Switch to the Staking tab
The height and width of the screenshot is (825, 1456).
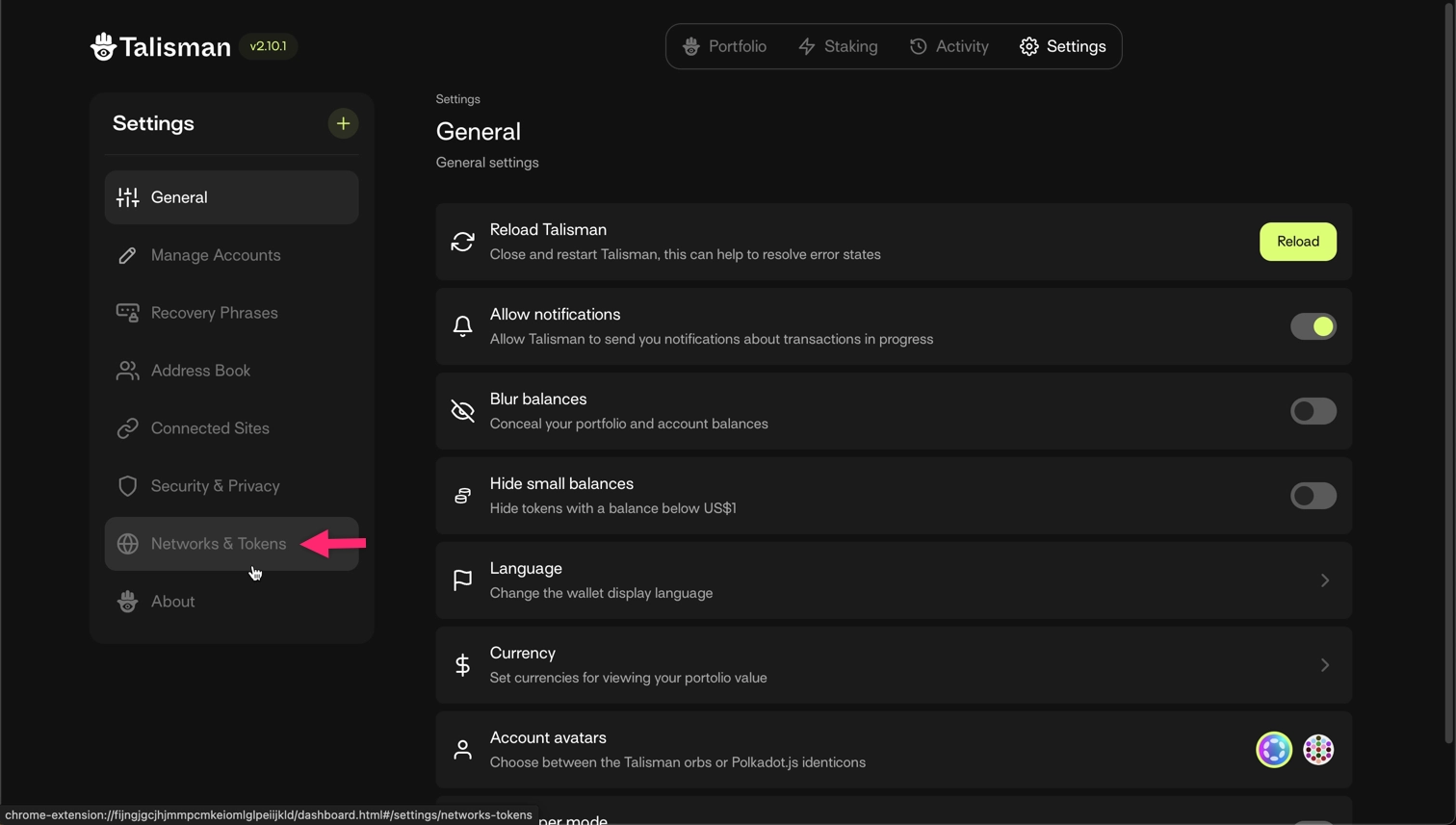point(838,46)
